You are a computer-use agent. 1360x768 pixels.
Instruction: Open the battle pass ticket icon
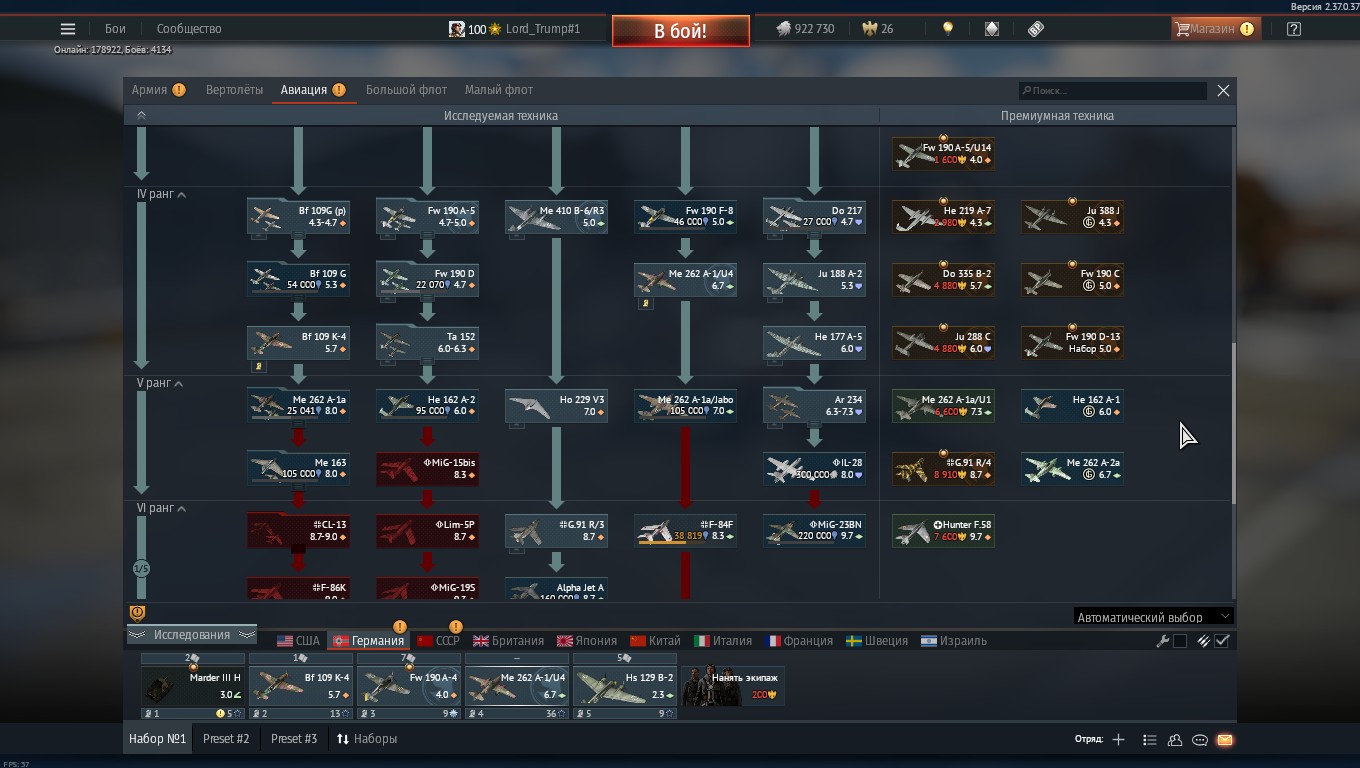[x=1036, y=29]
